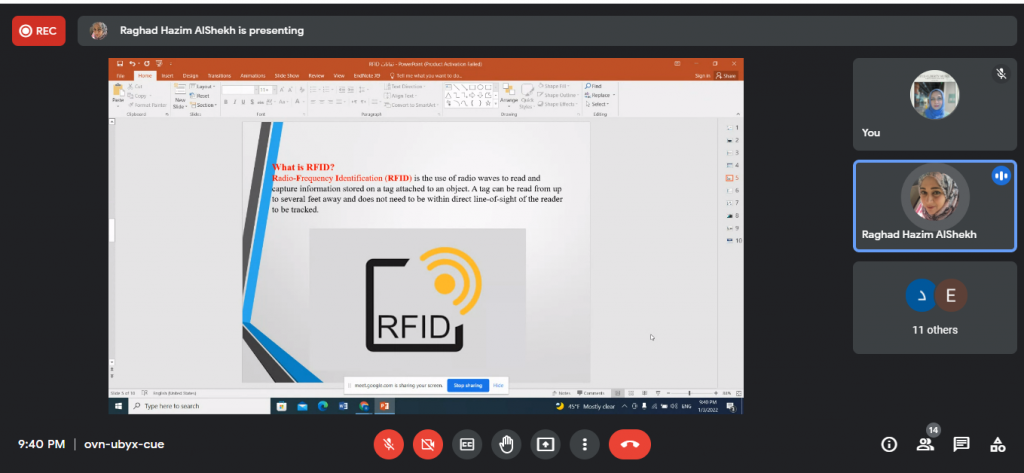This screenshot has height=473, width=1024.
Task: Open more options three-dot menu
Action: click(x=584, y=444)
